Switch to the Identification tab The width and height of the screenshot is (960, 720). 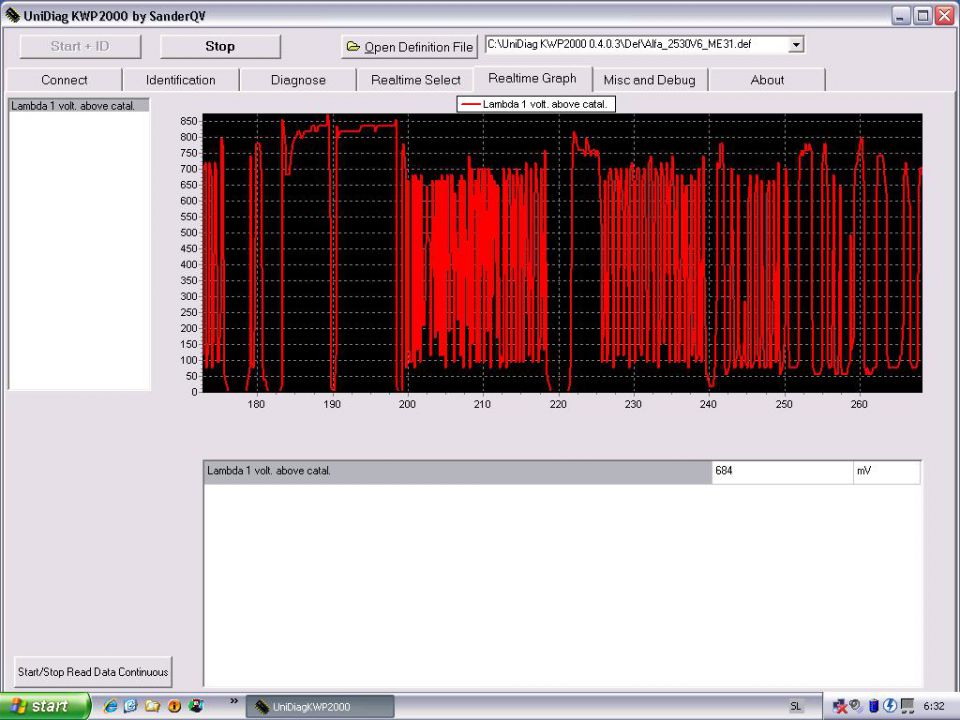click(x=181, y=80)
